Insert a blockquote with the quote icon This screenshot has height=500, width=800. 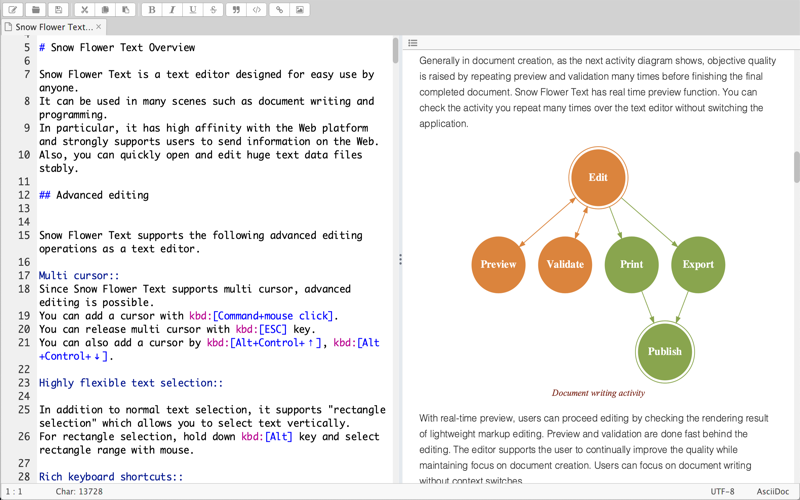click(x=236, y=10)
